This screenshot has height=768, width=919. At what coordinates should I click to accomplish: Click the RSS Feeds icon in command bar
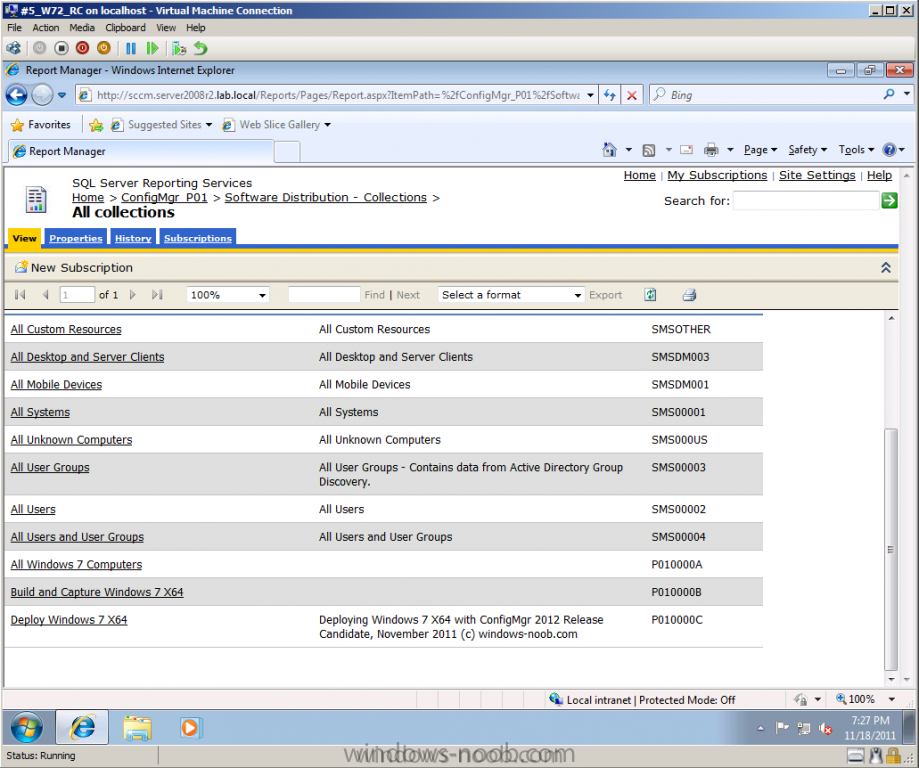[x=649, y=151]
